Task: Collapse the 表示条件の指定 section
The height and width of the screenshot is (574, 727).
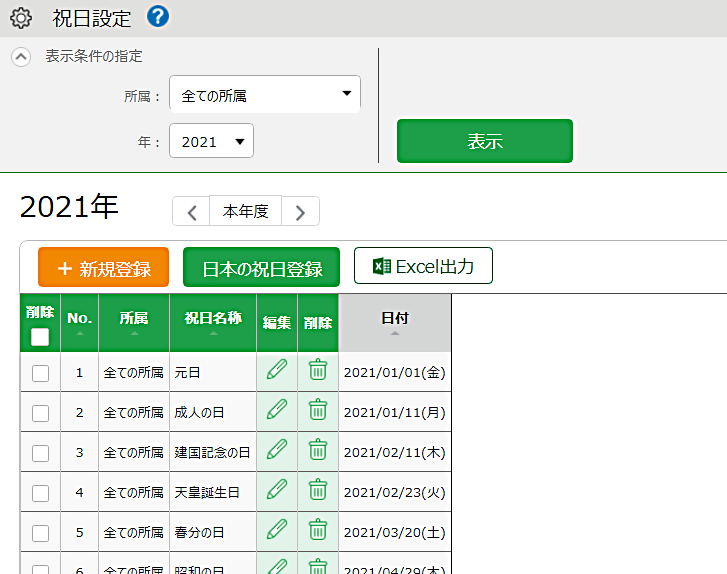Action: [21, 57]
